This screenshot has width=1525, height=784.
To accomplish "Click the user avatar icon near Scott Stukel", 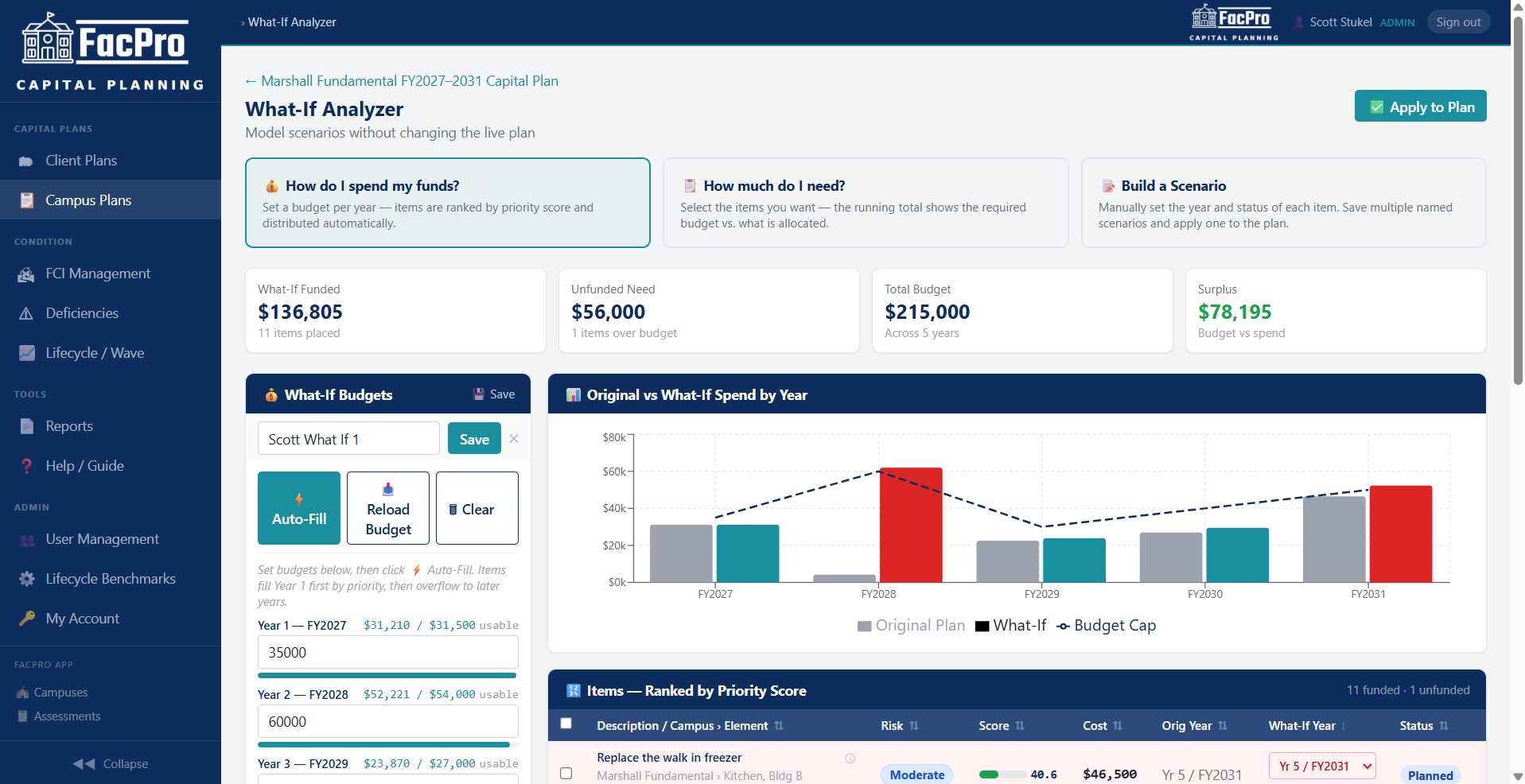I will (x=1299, y=22).
